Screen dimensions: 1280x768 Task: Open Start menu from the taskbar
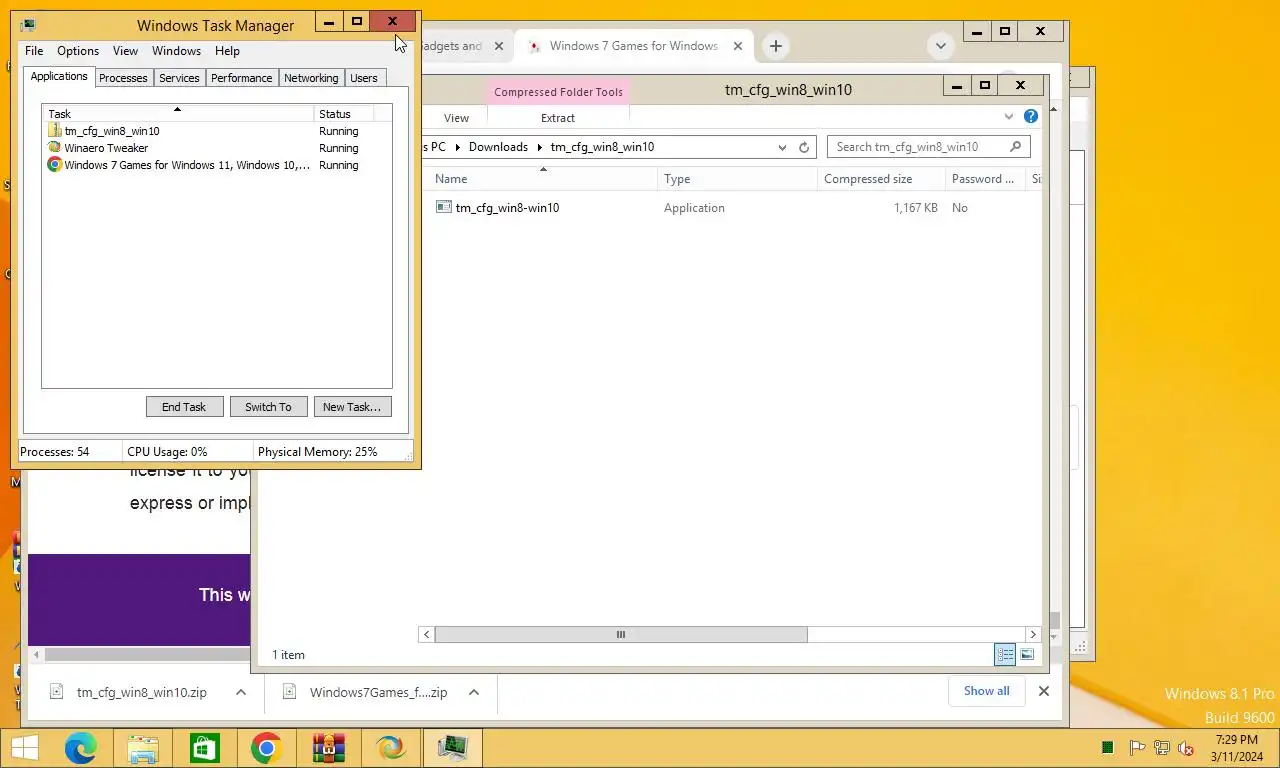coord(24,748)
